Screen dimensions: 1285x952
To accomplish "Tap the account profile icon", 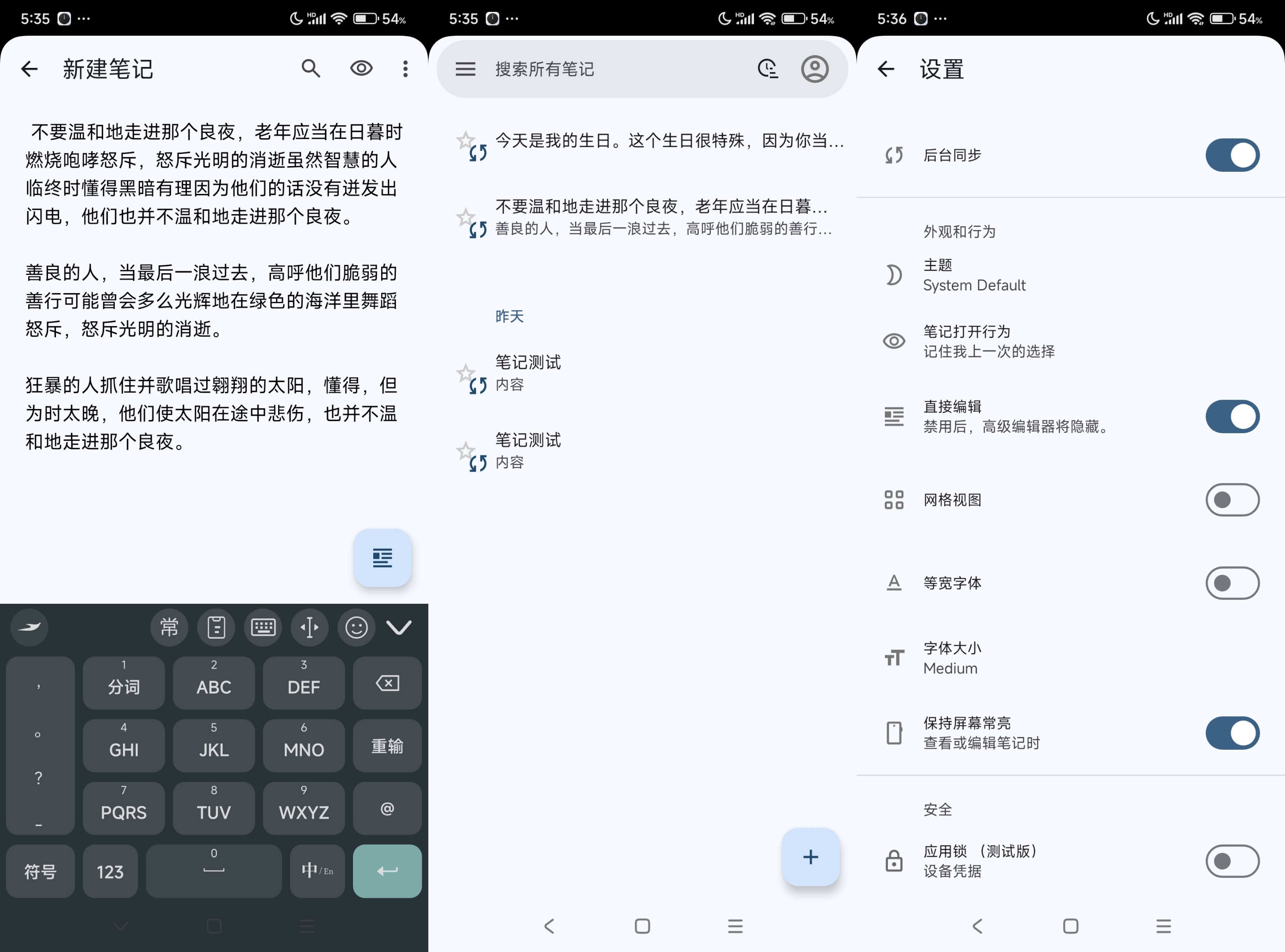I will 814,69.
